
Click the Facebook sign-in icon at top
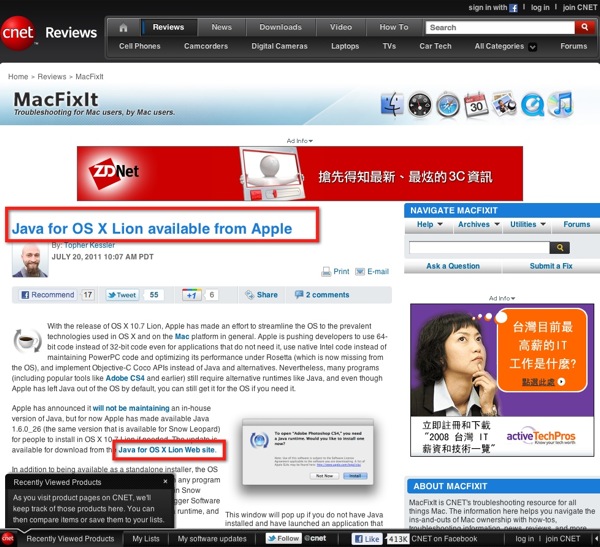[513, 8]
